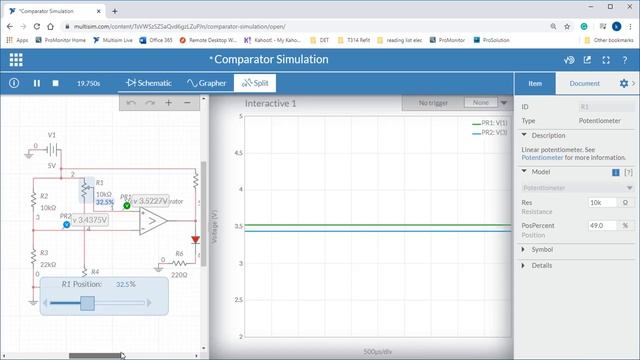
Task: Open the Office 365 bookmark
Action: 156,40
